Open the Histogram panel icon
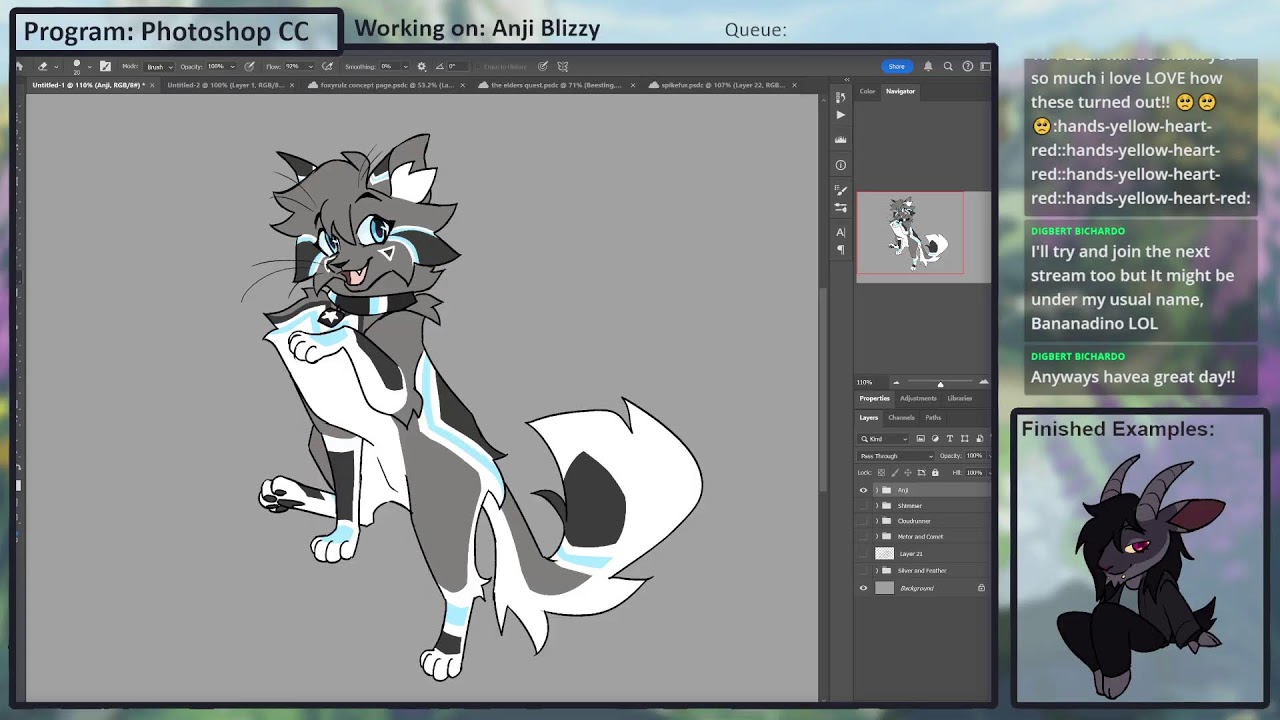Viewport: 1280px width, 720px height. click(x=840, y=140)
